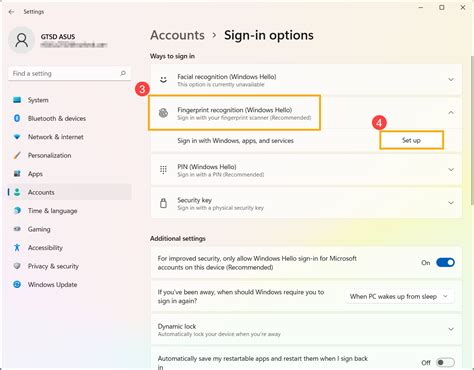Image resolution: width=474 pixels, height=370 pixels.
Task: Click the user profile avatar picture
Action: 22,40
